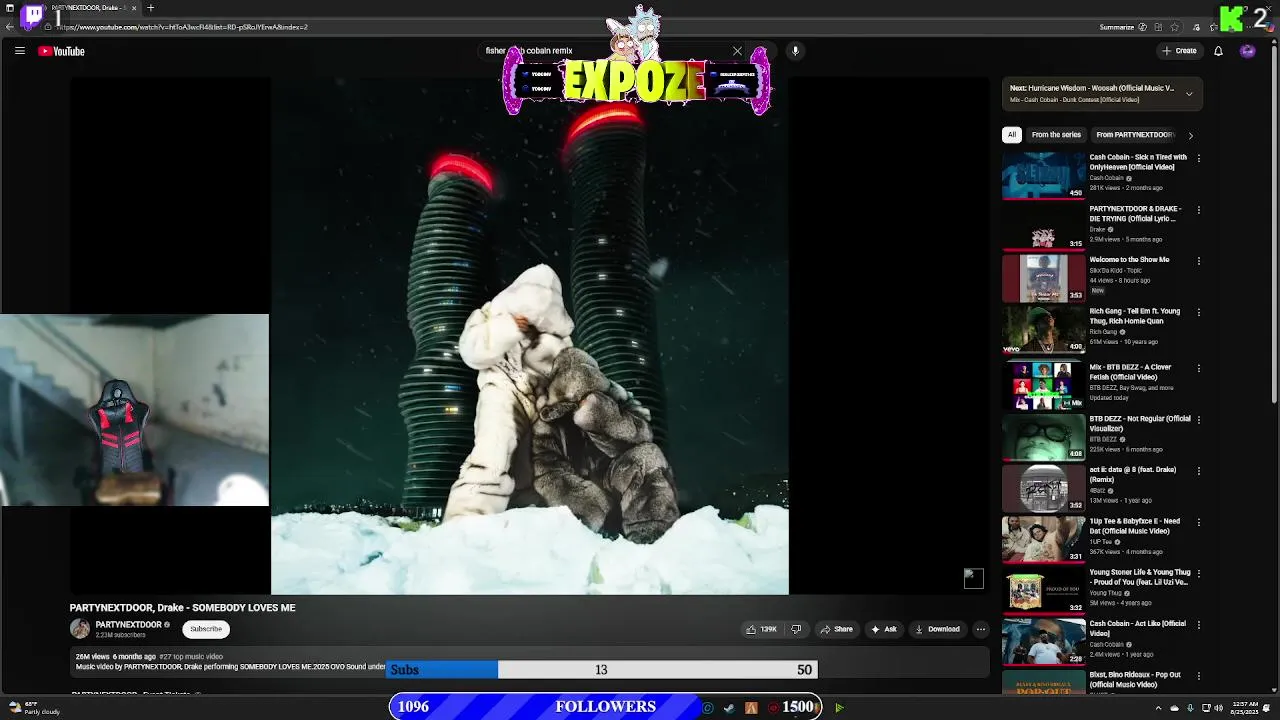The width and height of the screenshot is (1280, 720).
Task: Open options menu for Cash Cobain Act Like
Action: [x=1198, y=625]
